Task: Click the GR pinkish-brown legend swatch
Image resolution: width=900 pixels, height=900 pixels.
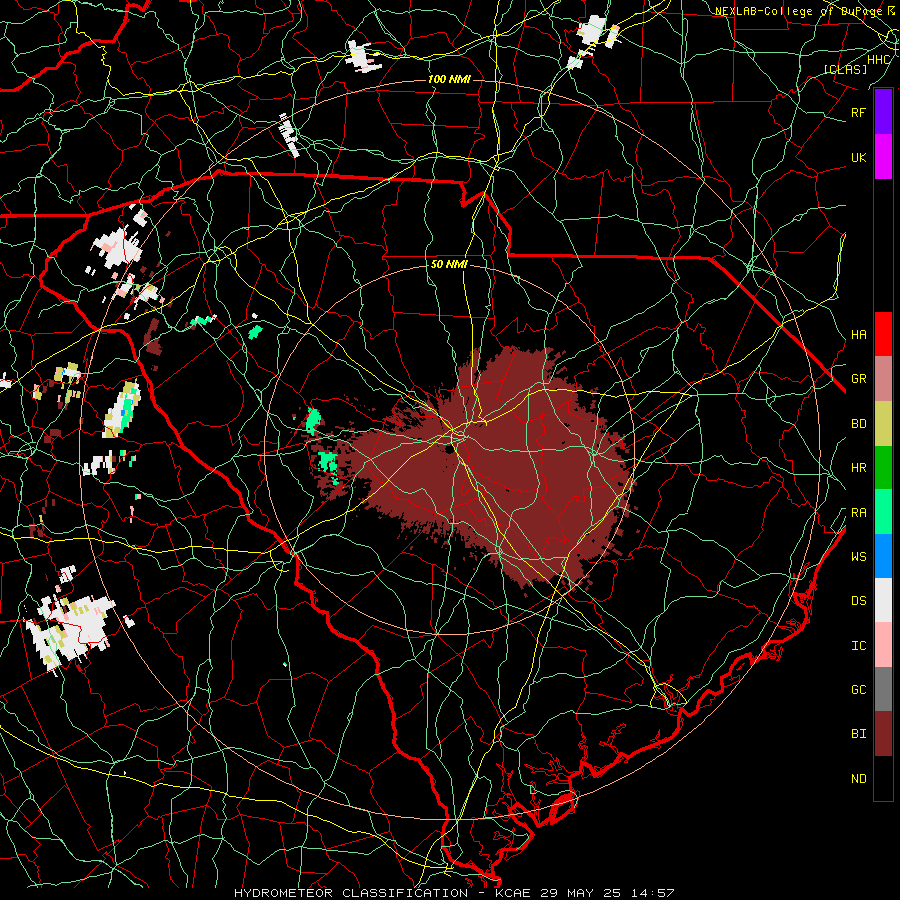Action: 883,379
